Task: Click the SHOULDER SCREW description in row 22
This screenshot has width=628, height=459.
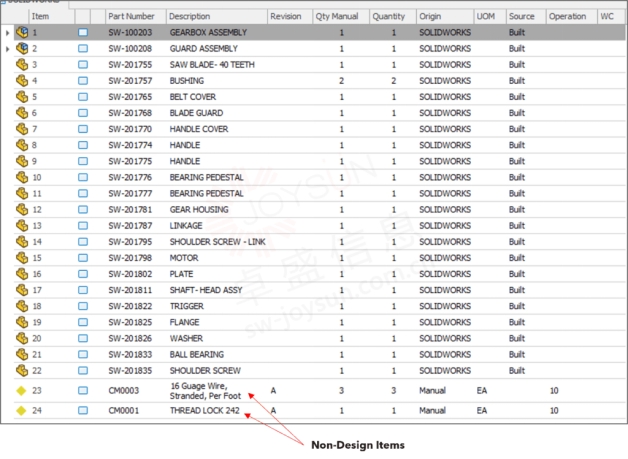Action: click(205, 370)
